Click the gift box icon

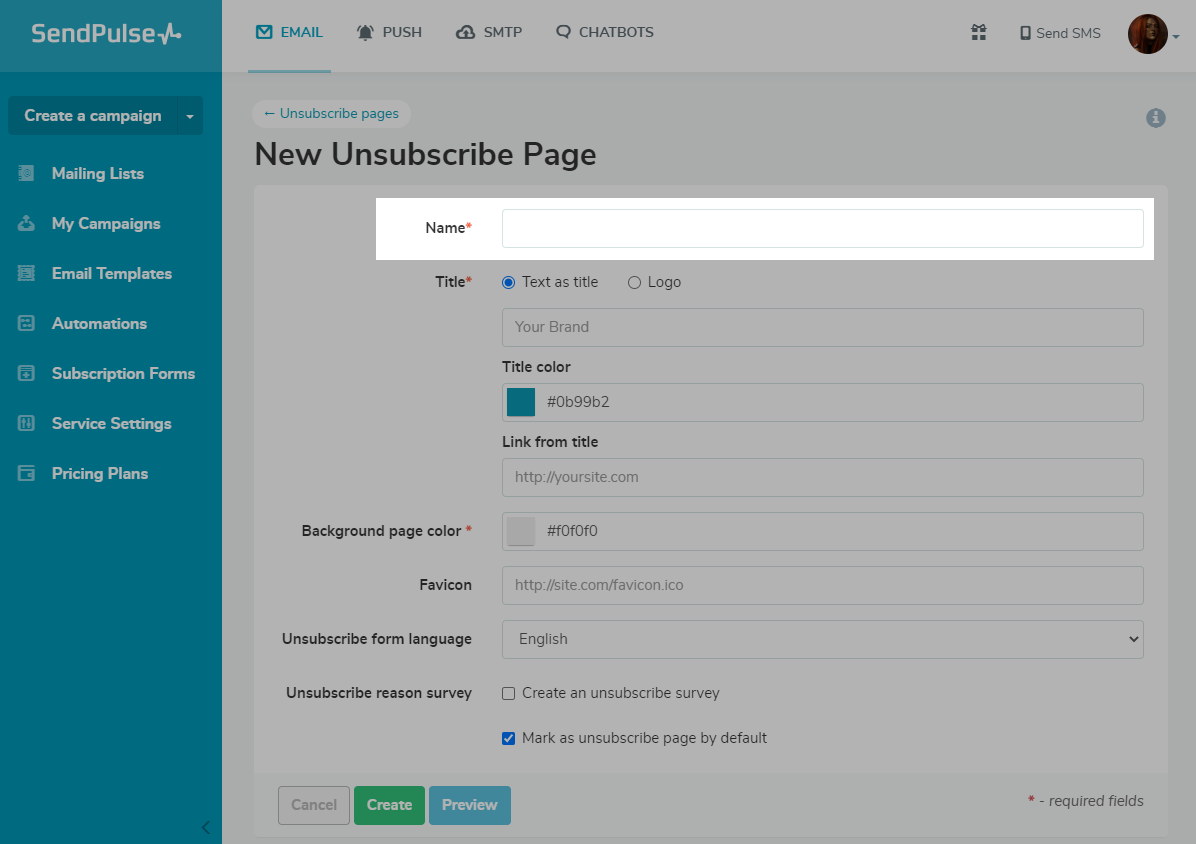click(x=979, y=33)
